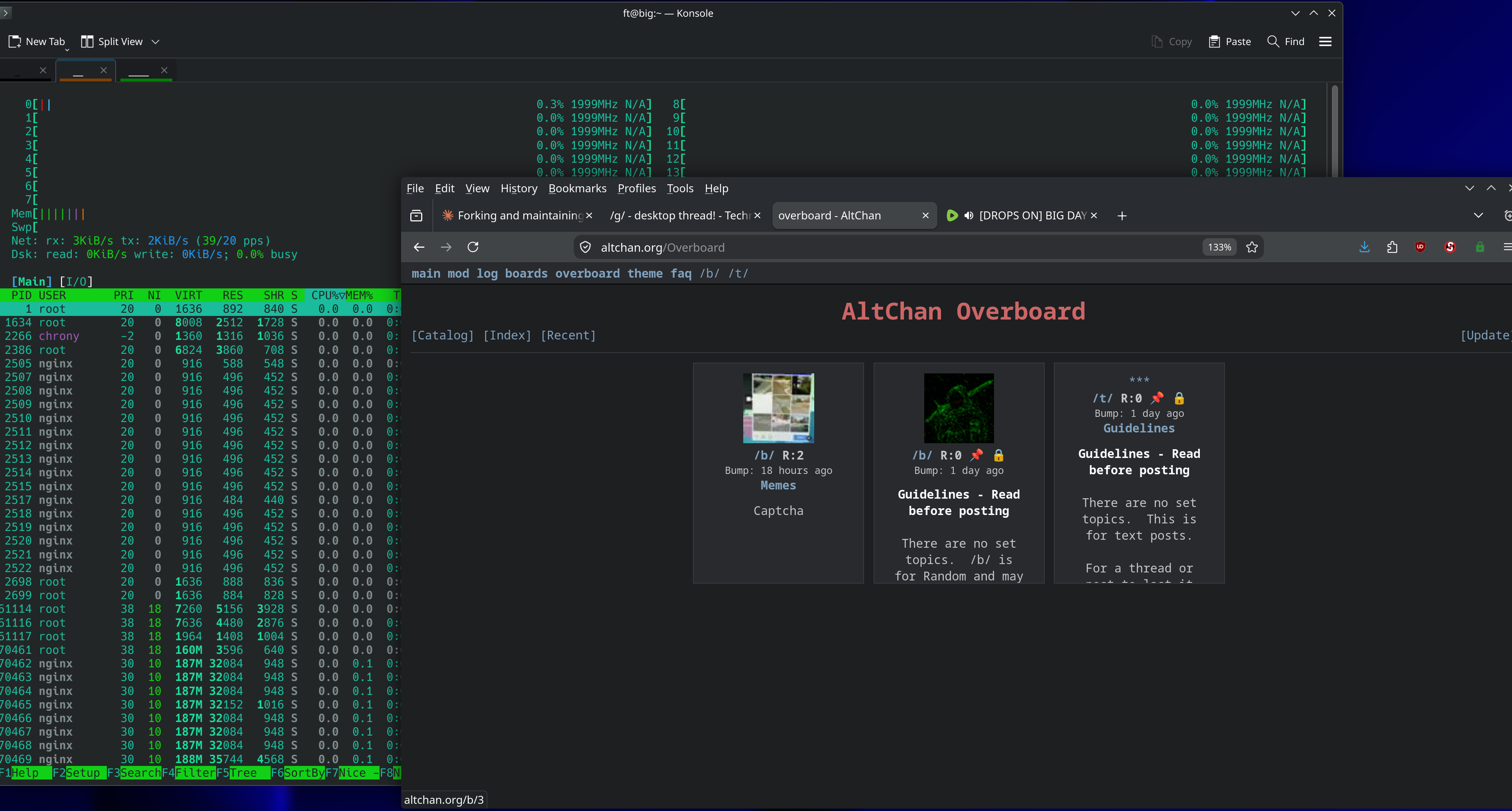Open the Firefox Profiles menu
The width and height of the screenshot is (1512, 811).
(637, 189)
